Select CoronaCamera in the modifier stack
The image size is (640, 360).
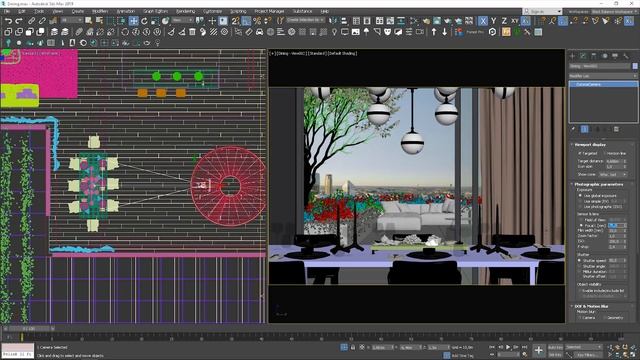603,84
